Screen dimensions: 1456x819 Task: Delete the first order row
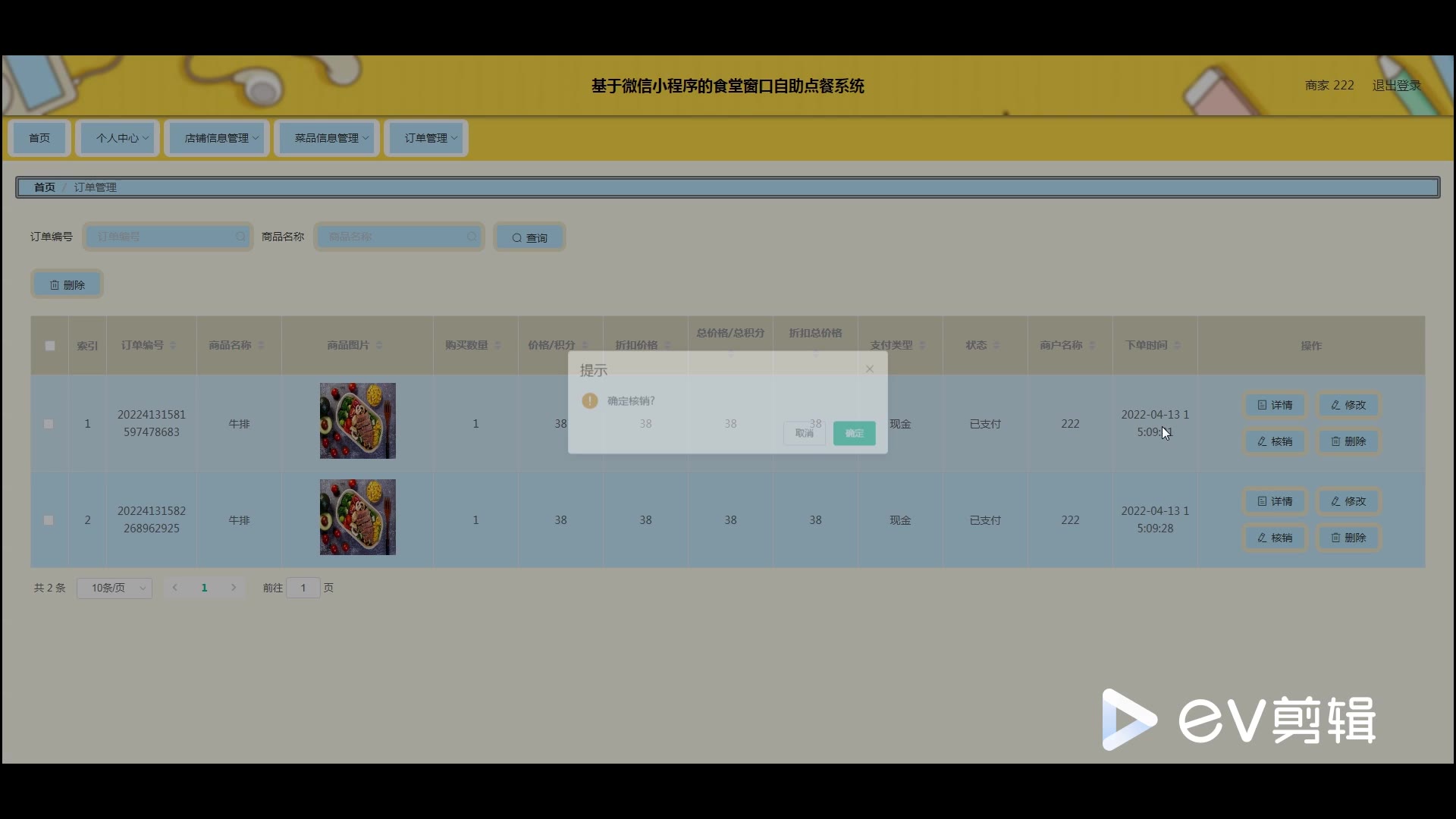pos(1348,441)
